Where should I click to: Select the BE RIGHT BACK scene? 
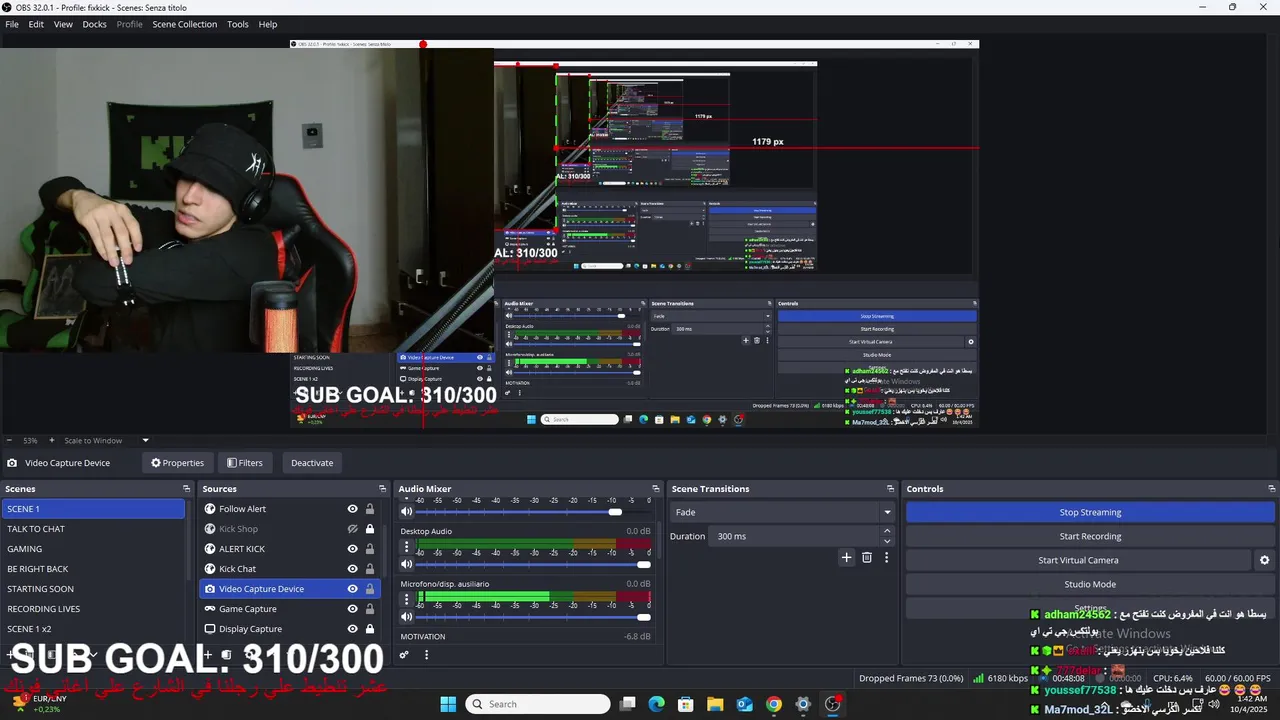[x=93, y=569]
